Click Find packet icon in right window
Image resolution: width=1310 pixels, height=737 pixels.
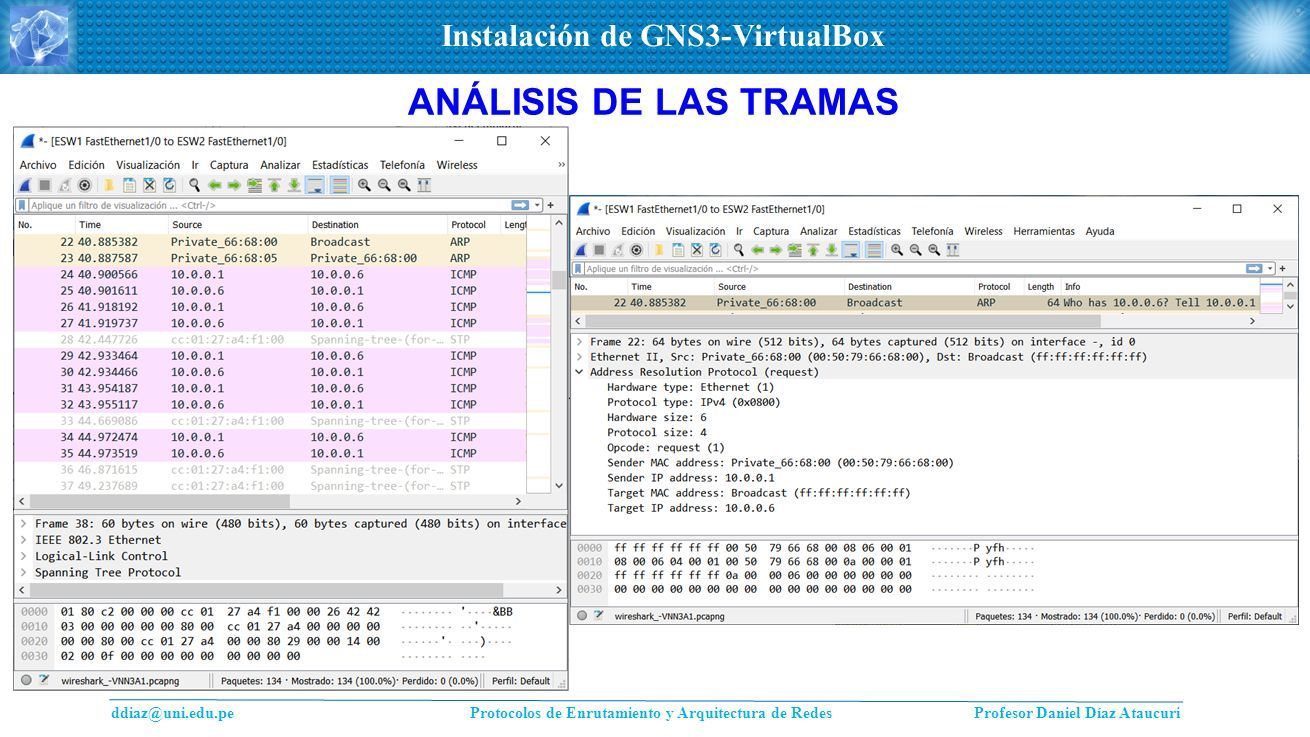[x=739, y=250]
